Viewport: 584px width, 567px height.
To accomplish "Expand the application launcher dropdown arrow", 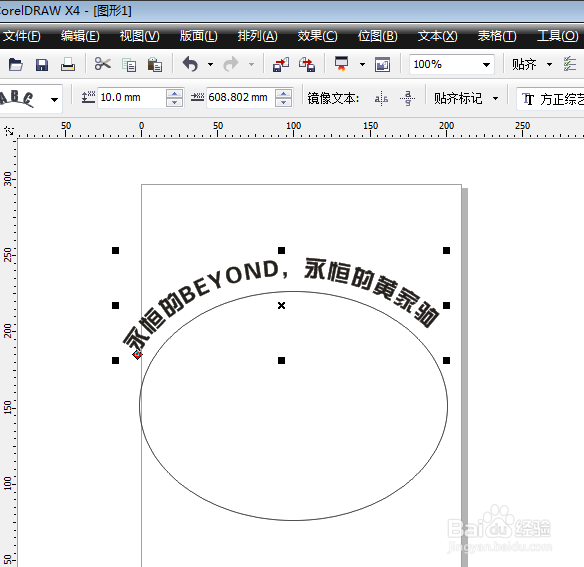I will (x=362, y=65).
